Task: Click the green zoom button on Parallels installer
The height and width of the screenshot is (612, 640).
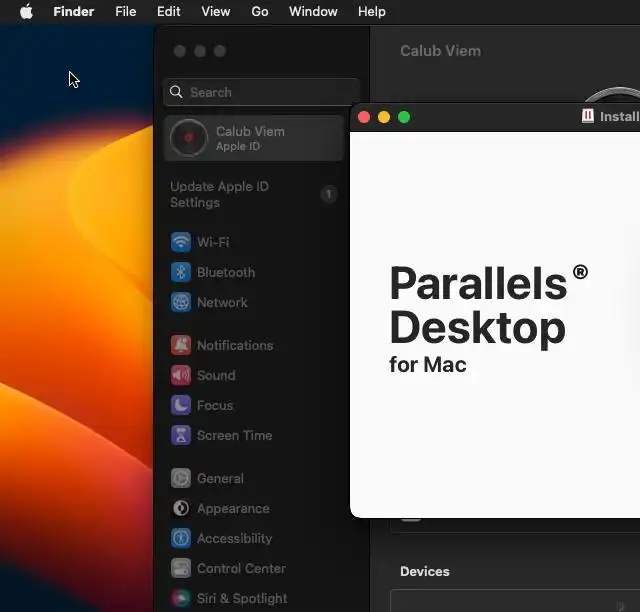Action: (x=404, y=117)
